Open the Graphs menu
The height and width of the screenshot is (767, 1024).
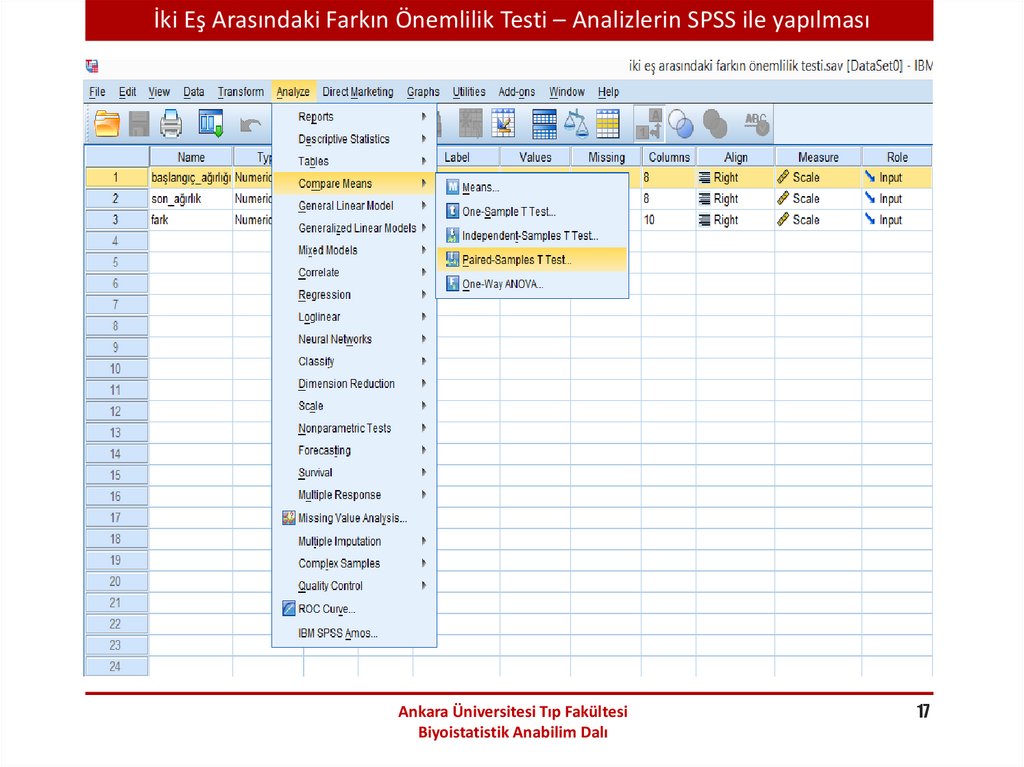(x=423, y=92)
